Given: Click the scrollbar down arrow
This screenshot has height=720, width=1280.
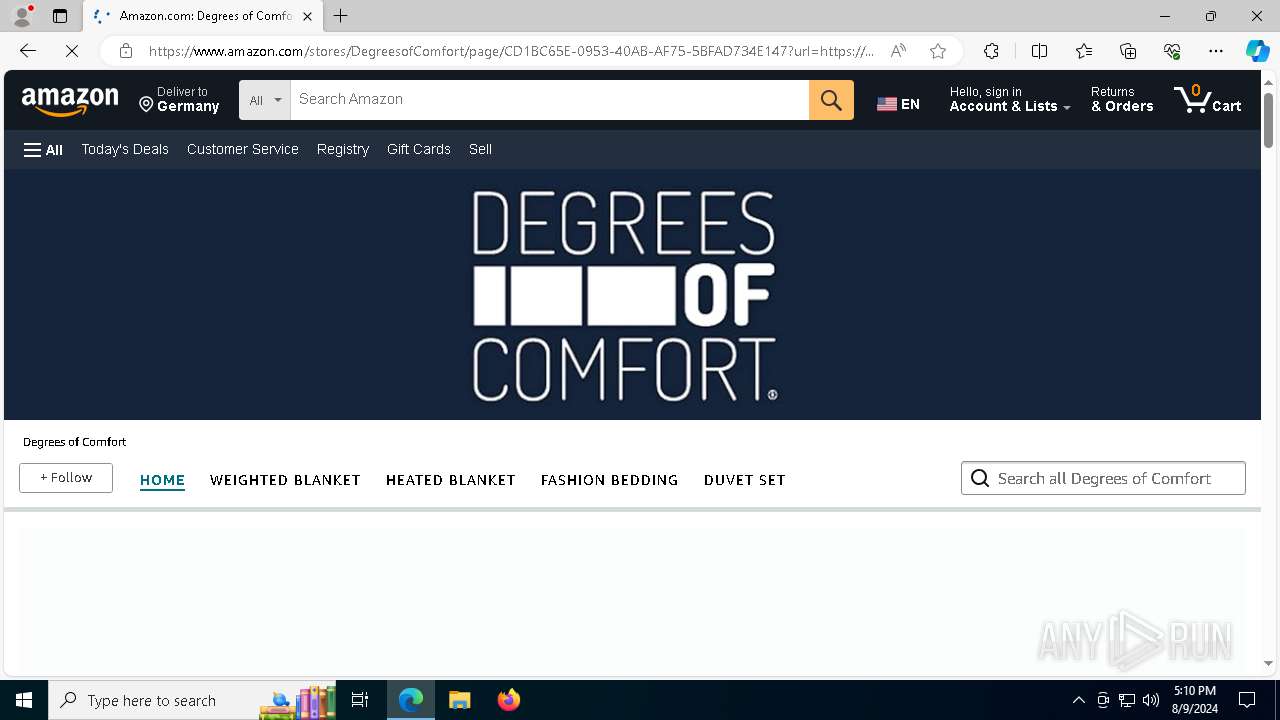Looking at the screenshot, I should pyautogui.click(x=1268, y=663).
